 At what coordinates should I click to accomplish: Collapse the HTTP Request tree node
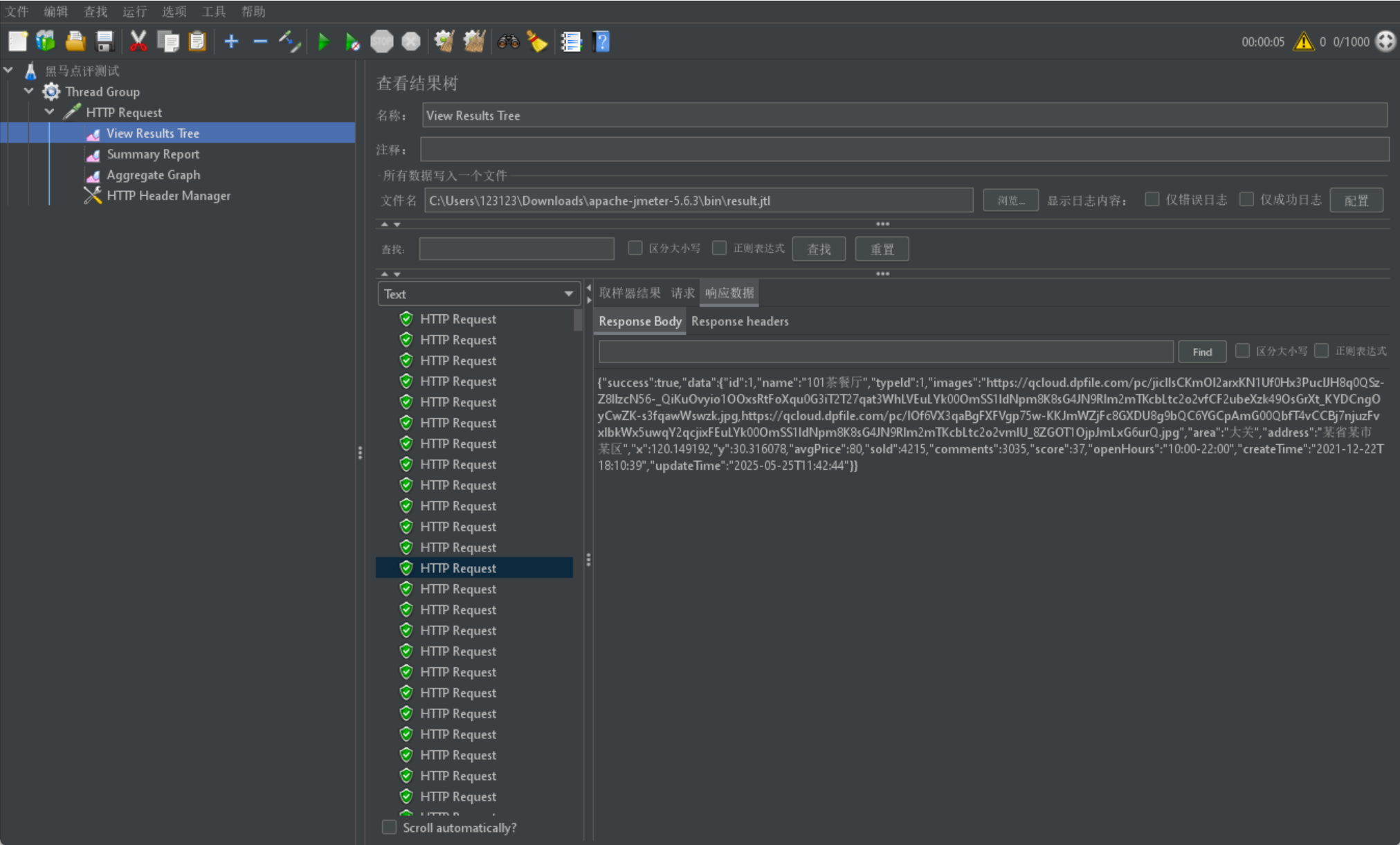50,111
